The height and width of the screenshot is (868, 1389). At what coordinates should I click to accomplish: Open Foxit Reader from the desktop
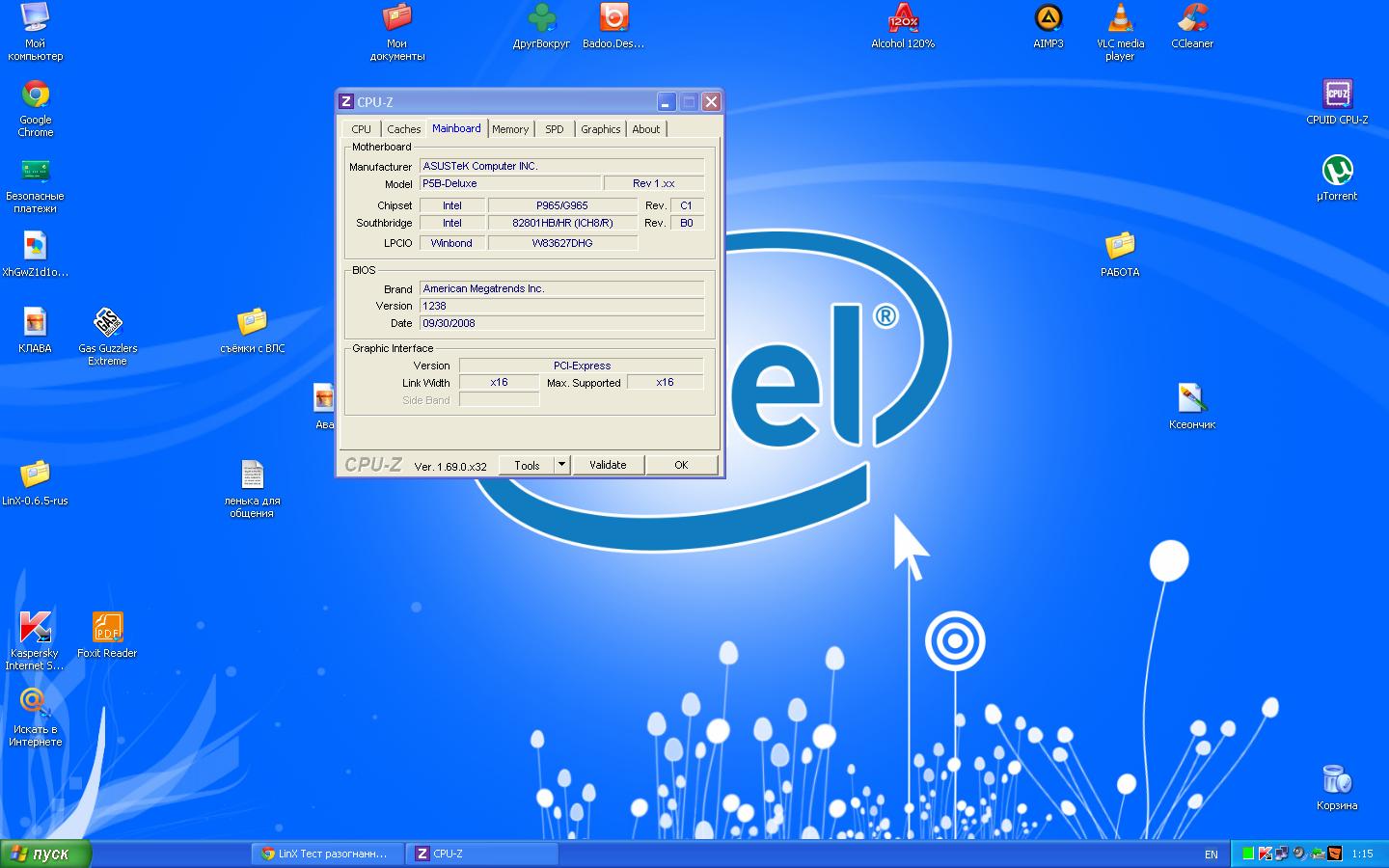107,636
